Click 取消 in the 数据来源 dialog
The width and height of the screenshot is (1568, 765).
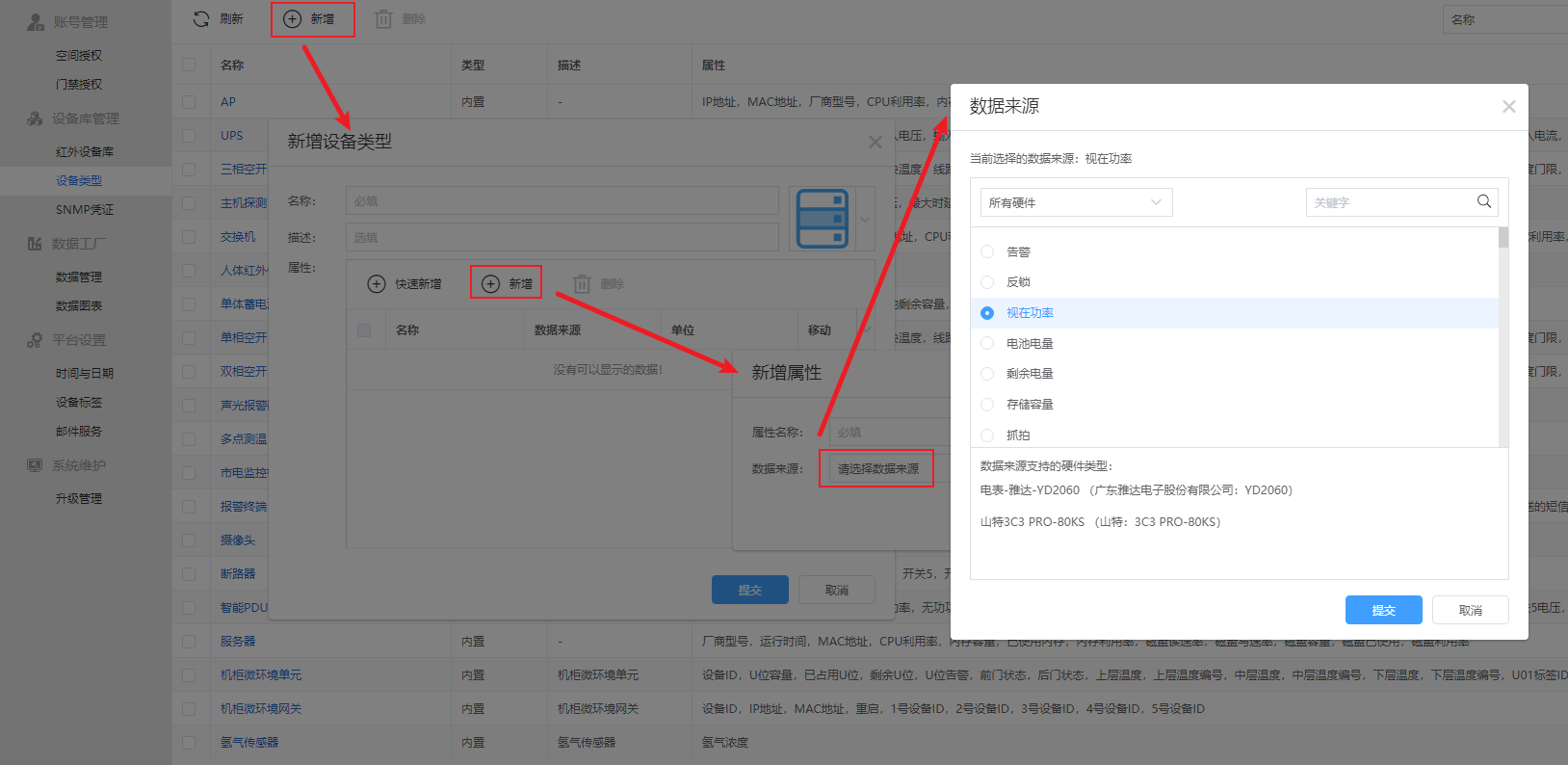[1471, 610]
